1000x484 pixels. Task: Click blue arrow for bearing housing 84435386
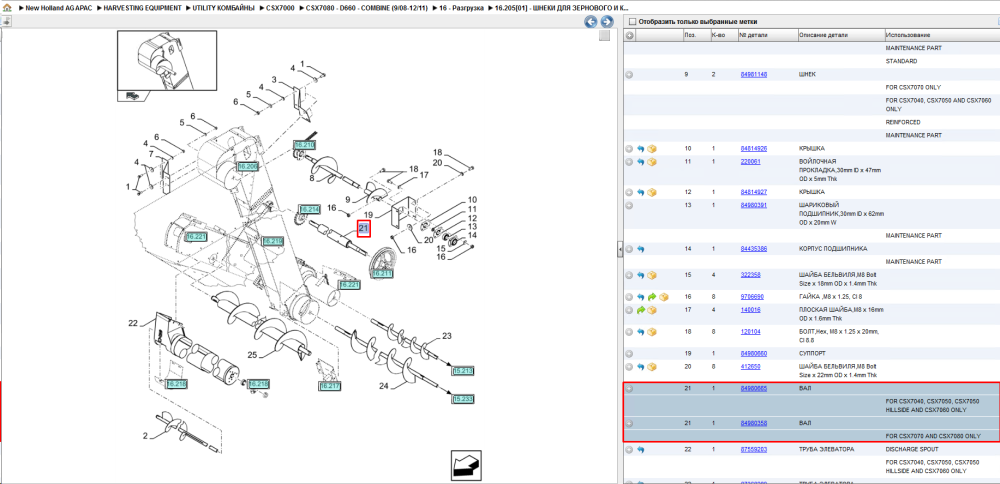pyautogui.click(x=641, y=249)
